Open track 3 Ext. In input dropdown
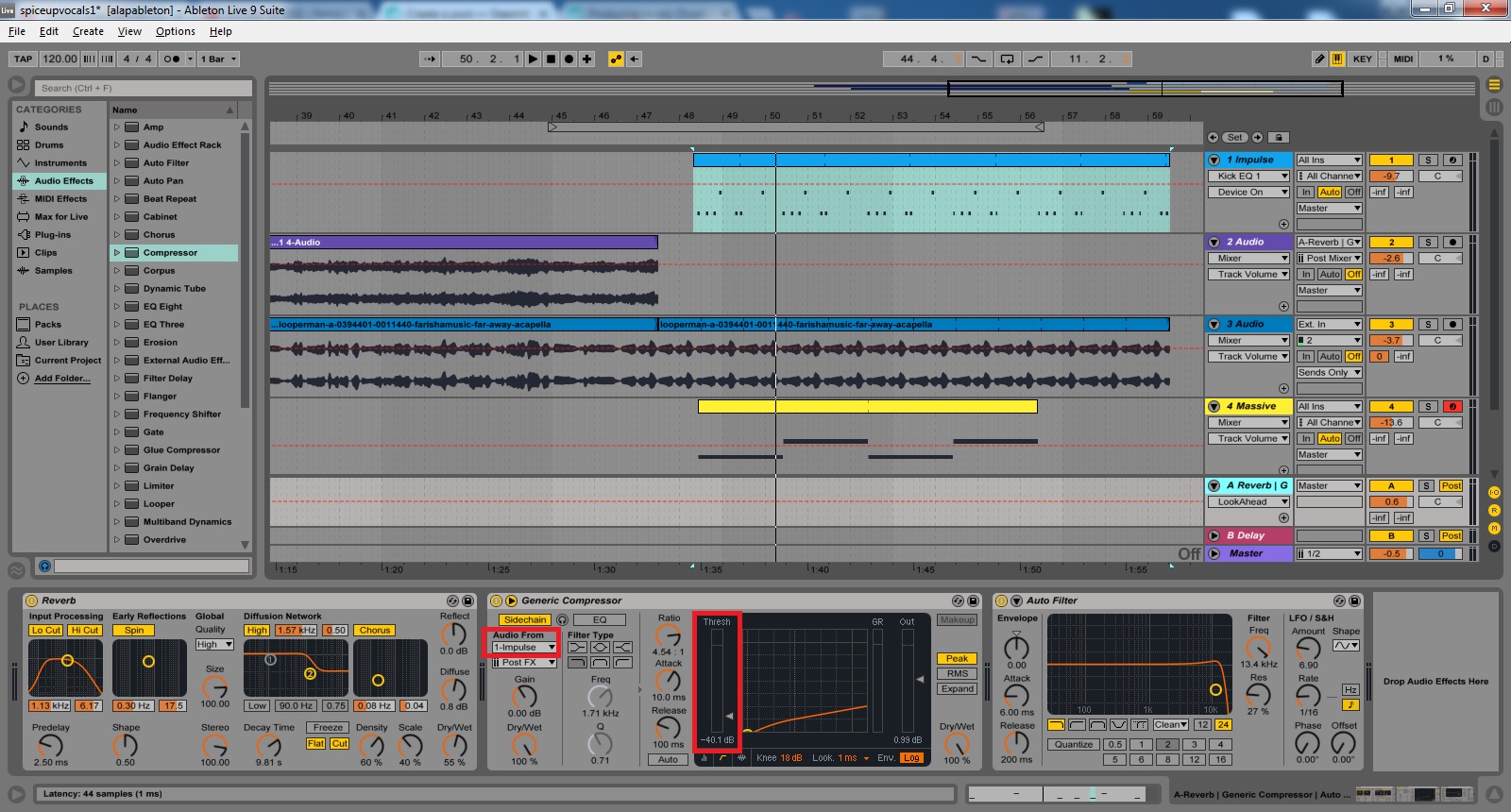The width and height of the screenshot is (1511, 812). tap(1329, 325)
